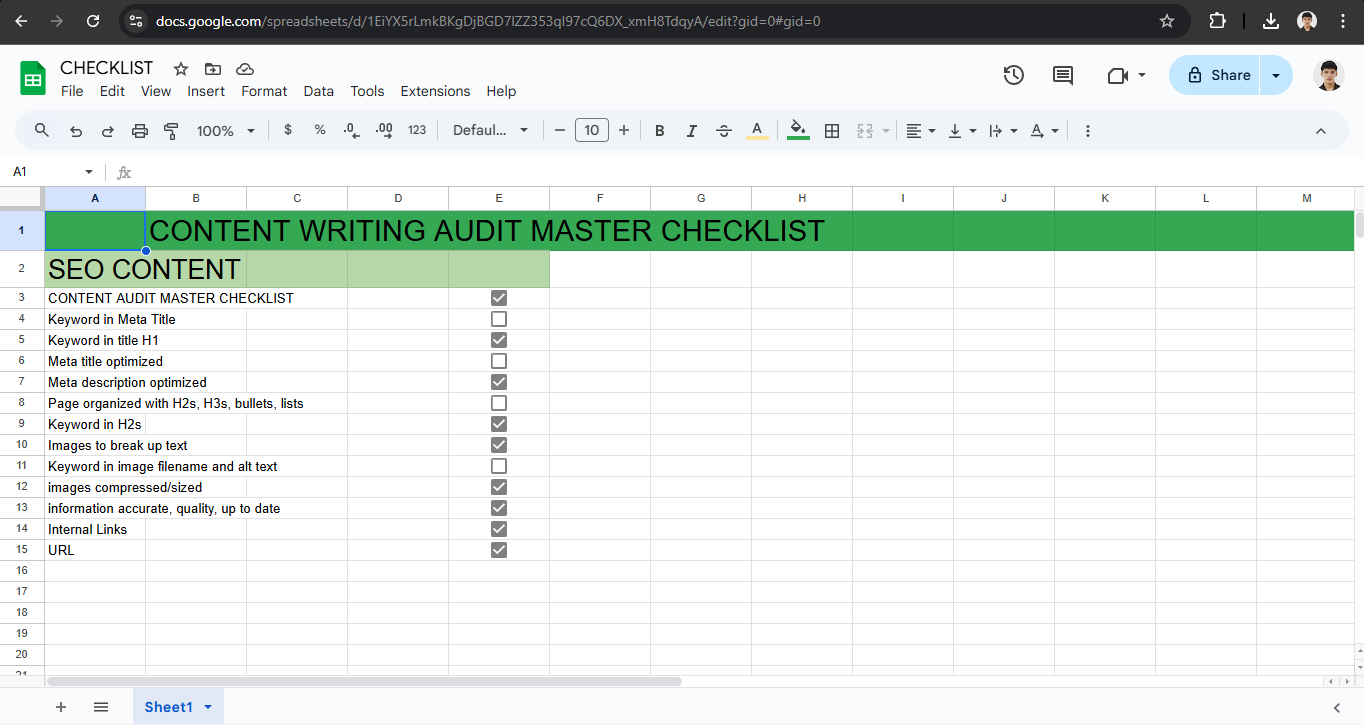Add a new sheet with plus button
This screenshot has width=1364, height=725.
pos(61,707)
